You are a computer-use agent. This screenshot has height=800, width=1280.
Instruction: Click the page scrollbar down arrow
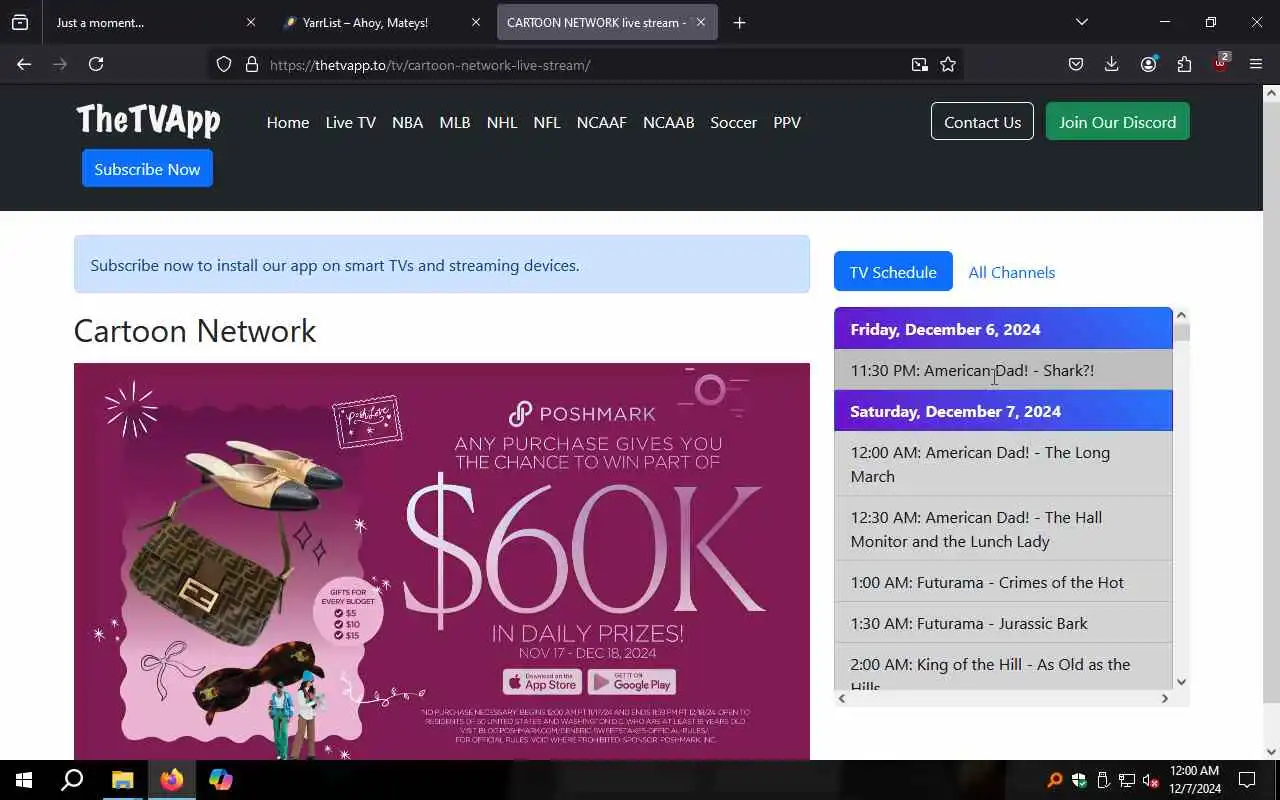tap(1271, 752)
